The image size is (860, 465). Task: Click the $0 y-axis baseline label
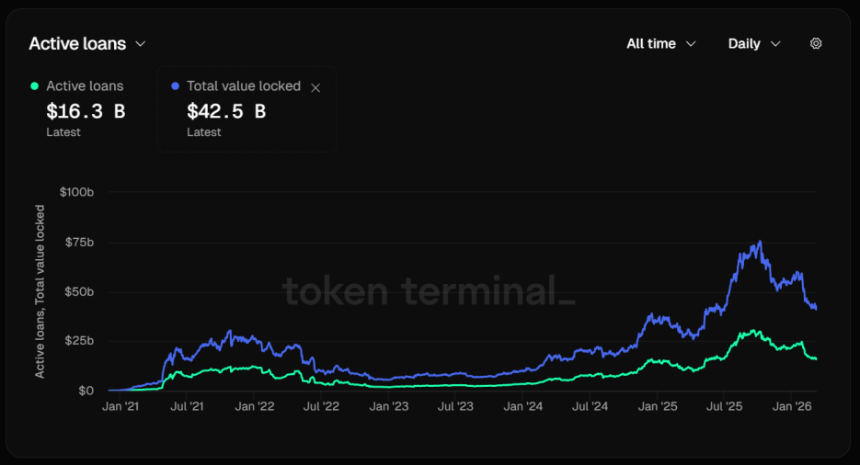tap(87, 391)
